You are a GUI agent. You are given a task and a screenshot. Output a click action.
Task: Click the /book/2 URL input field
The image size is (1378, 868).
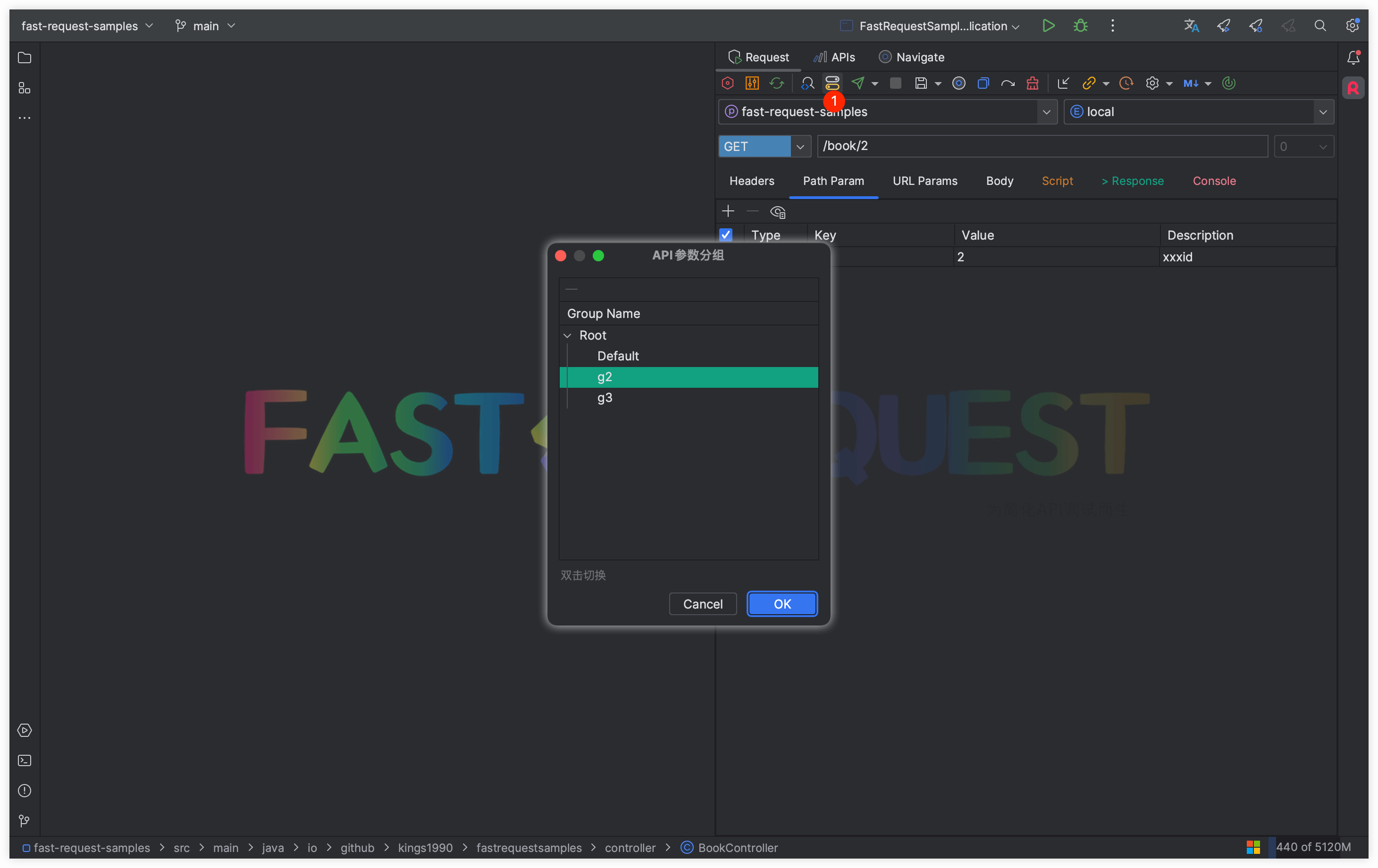pos(1042,147)
